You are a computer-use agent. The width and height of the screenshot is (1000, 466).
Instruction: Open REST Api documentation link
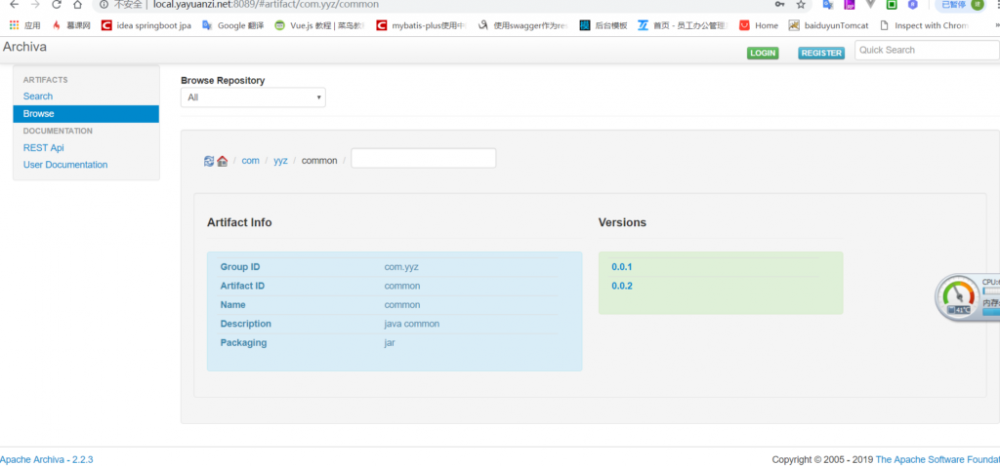(43, 147)
